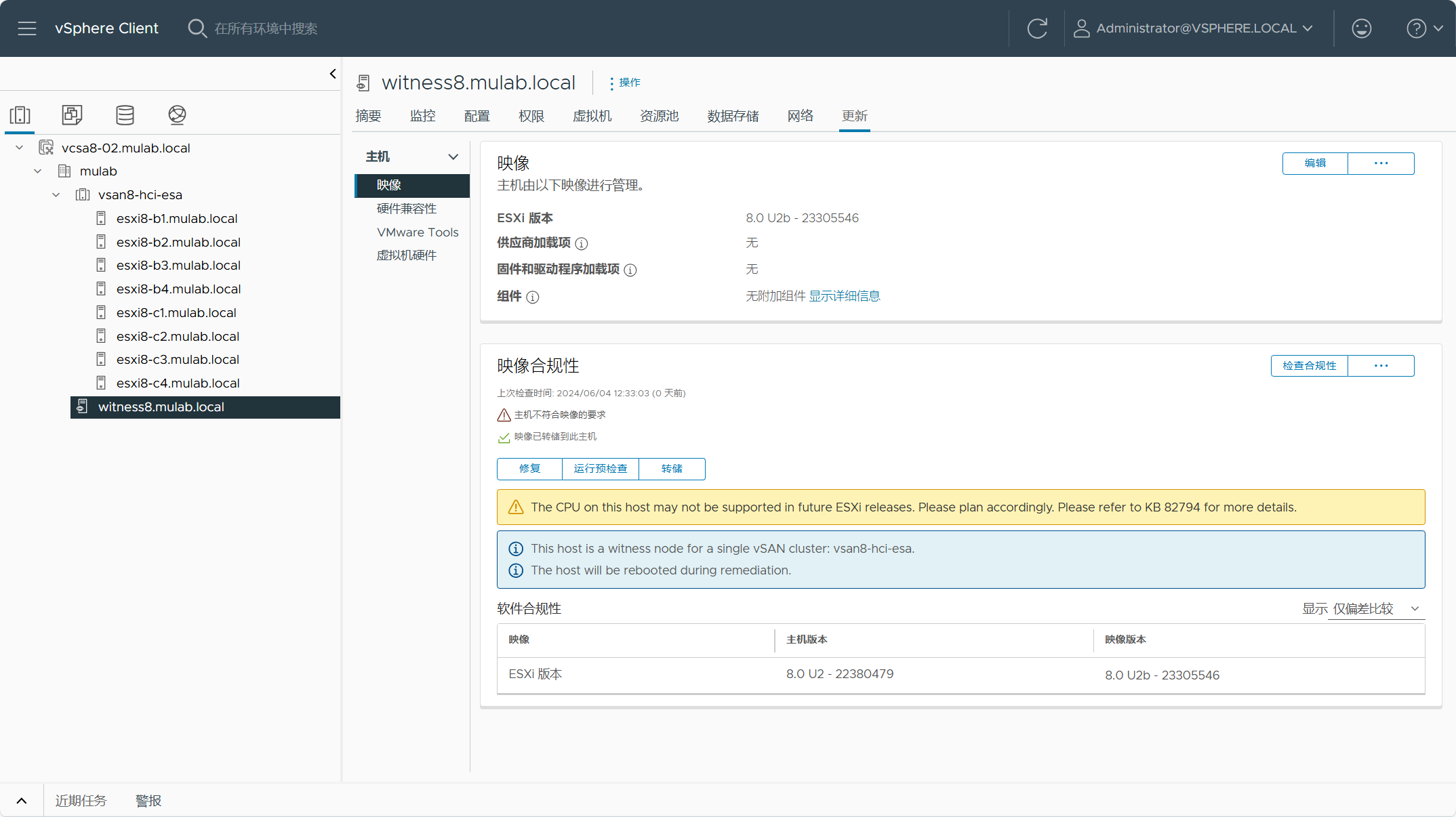Open the 硬件兼容性 side menu item
Screen dimensions: 1456x817
[407, 209]
